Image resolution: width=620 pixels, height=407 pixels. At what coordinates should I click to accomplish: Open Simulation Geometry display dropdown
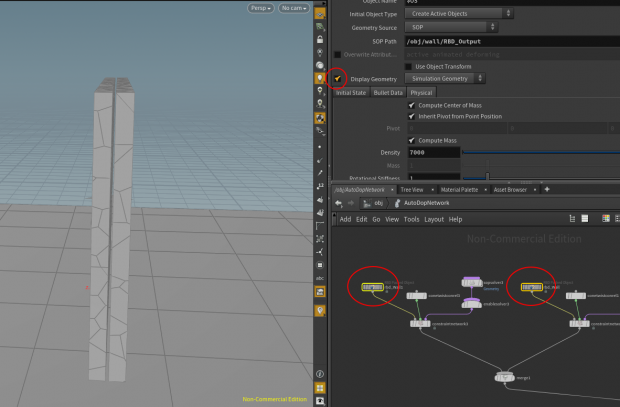click(445, 78)
